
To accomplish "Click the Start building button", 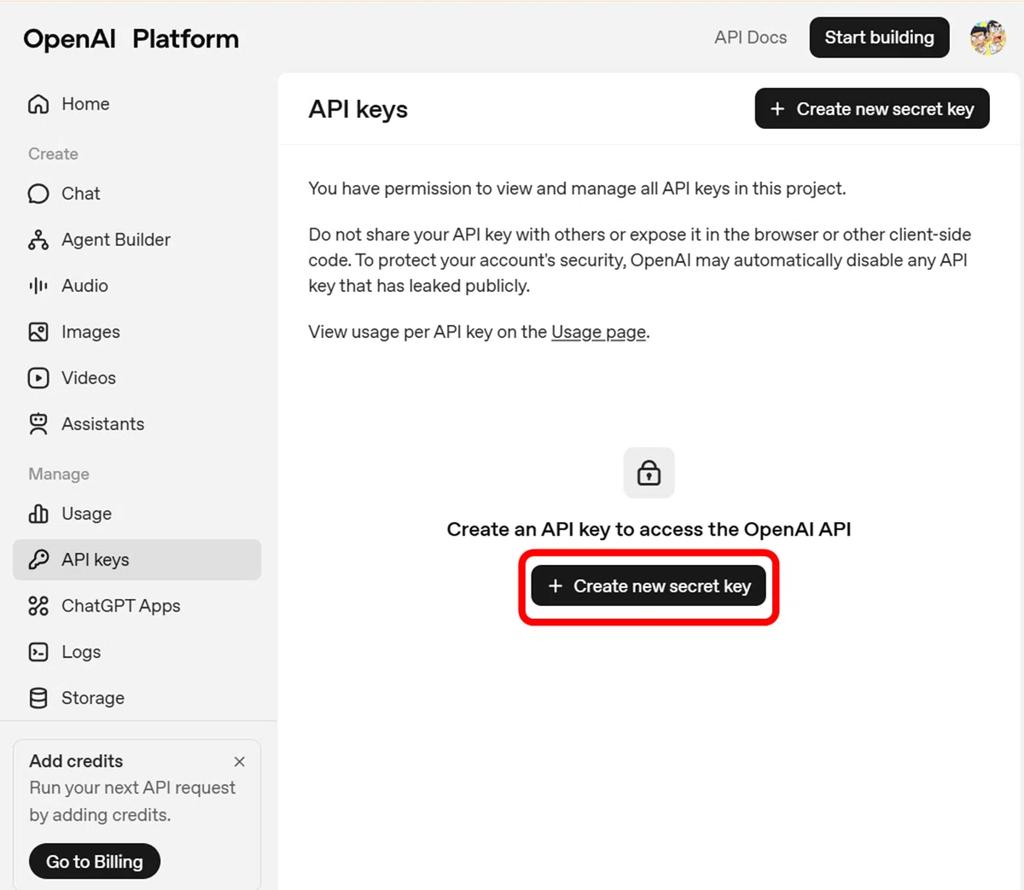I will tap(879, 37).
